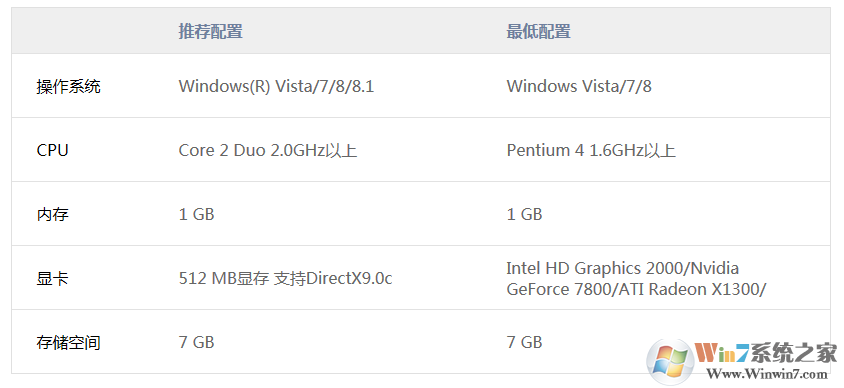Click the Intel HD Graphics 2000/Nvidia text
Viewport: 844px width, 388px height.
click(623, 268)
